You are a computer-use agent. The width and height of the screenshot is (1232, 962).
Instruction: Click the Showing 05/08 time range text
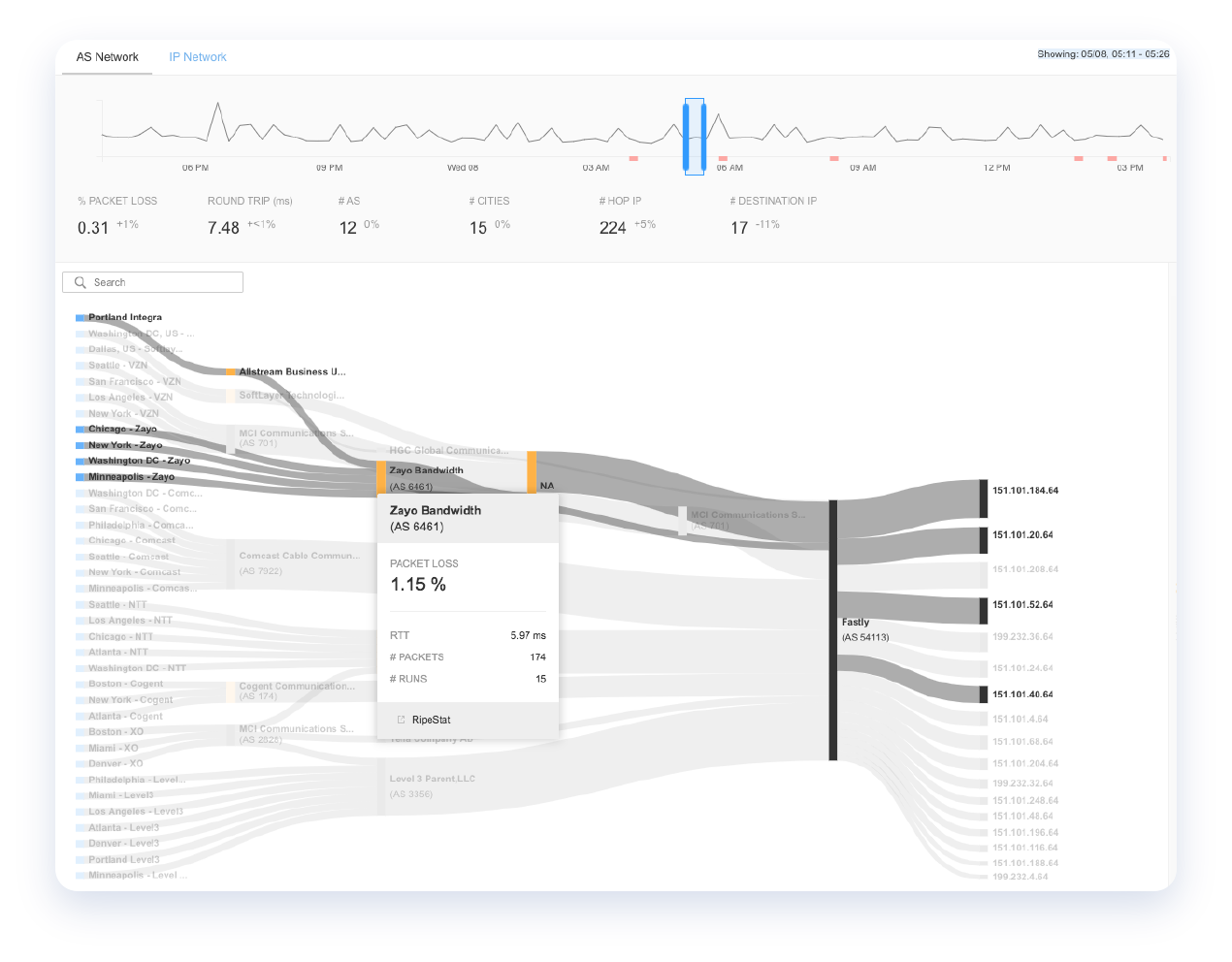pos(1103,54)
